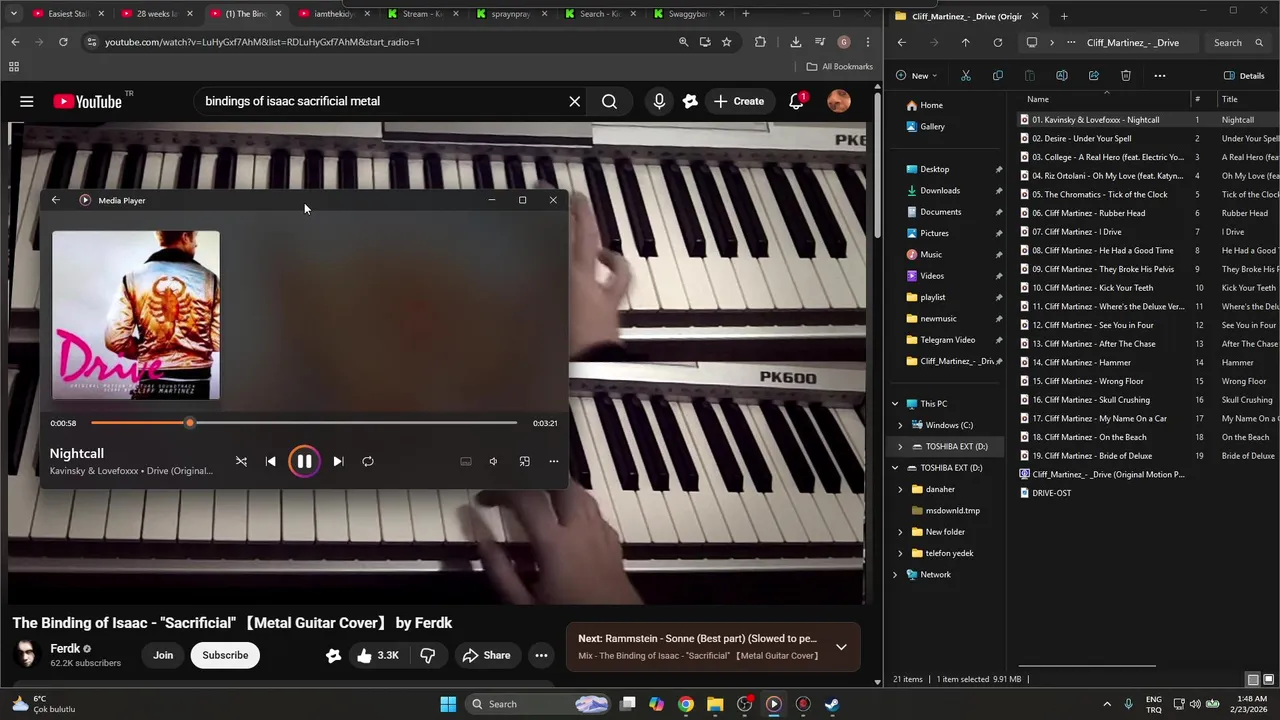The width and height of the screenshot is (1280, 720).
Task: Open Chrome extensions puzzle icon
Action: click(760, 42)
